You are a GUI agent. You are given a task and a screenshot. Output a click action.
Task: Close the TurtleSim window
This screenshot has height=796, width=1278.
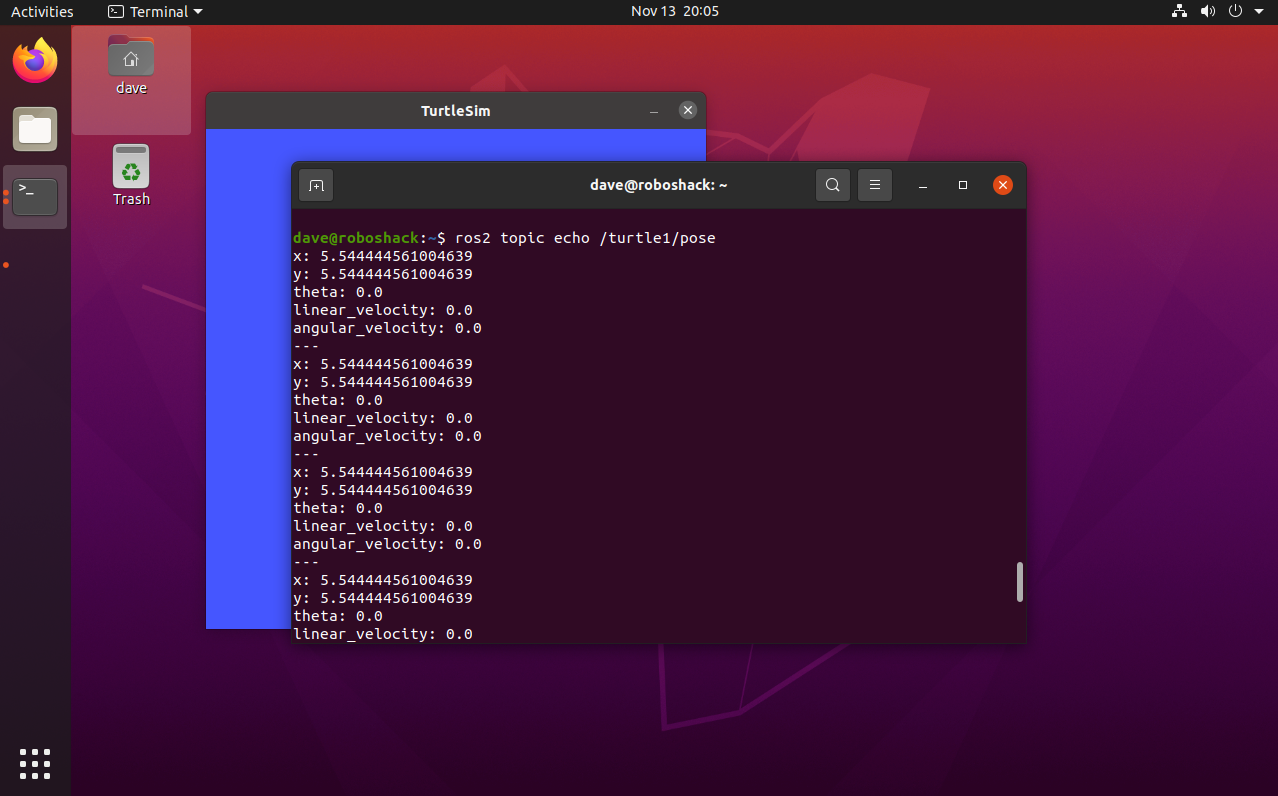pos(687,110)
